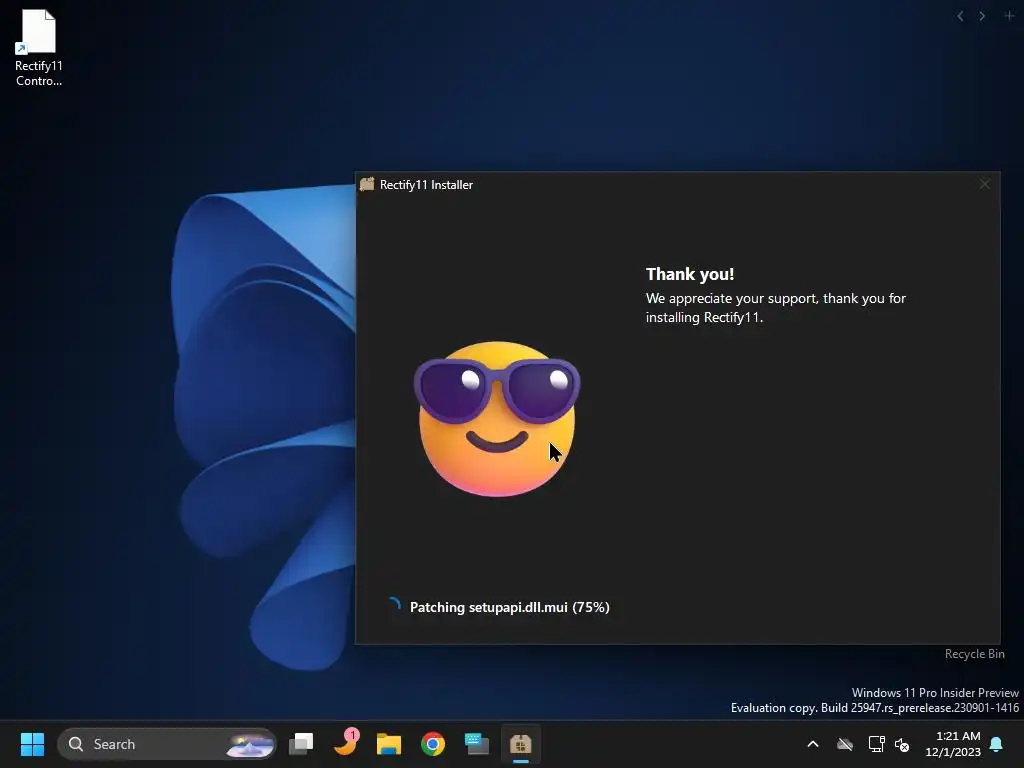Open the orange taskbar app with notification badge
Viewport: 1024px width, 768px height.
[x=345, y=743]
